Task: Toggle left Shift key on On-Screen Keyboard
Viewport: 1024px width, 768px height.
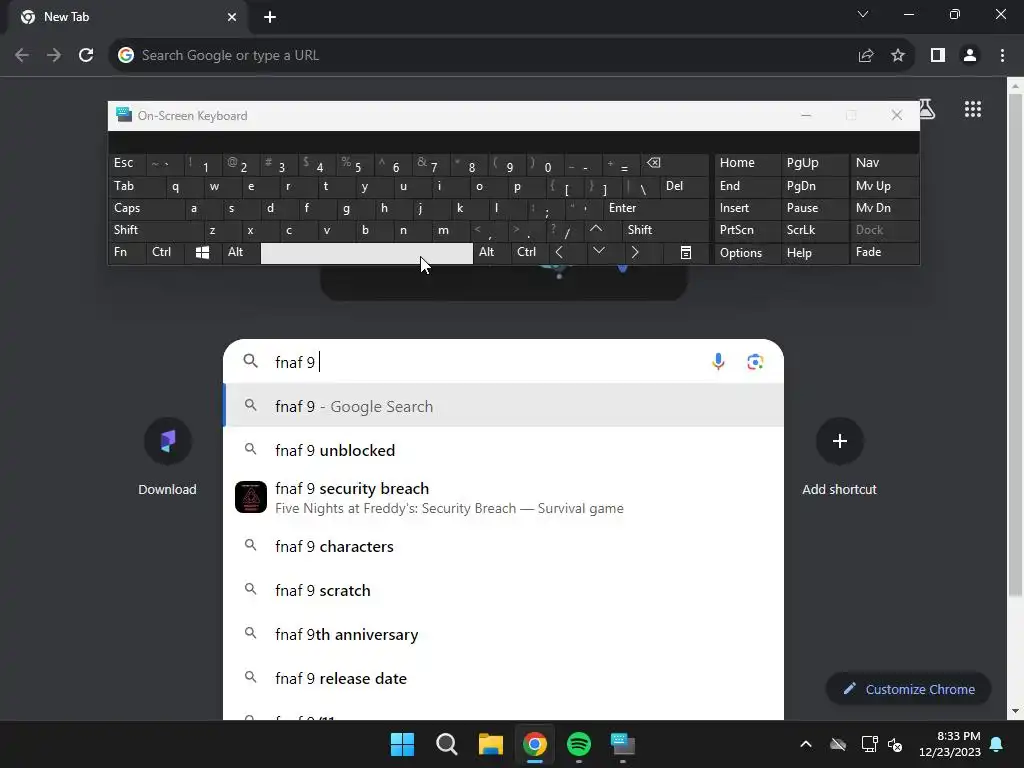Action: [155, 230]
